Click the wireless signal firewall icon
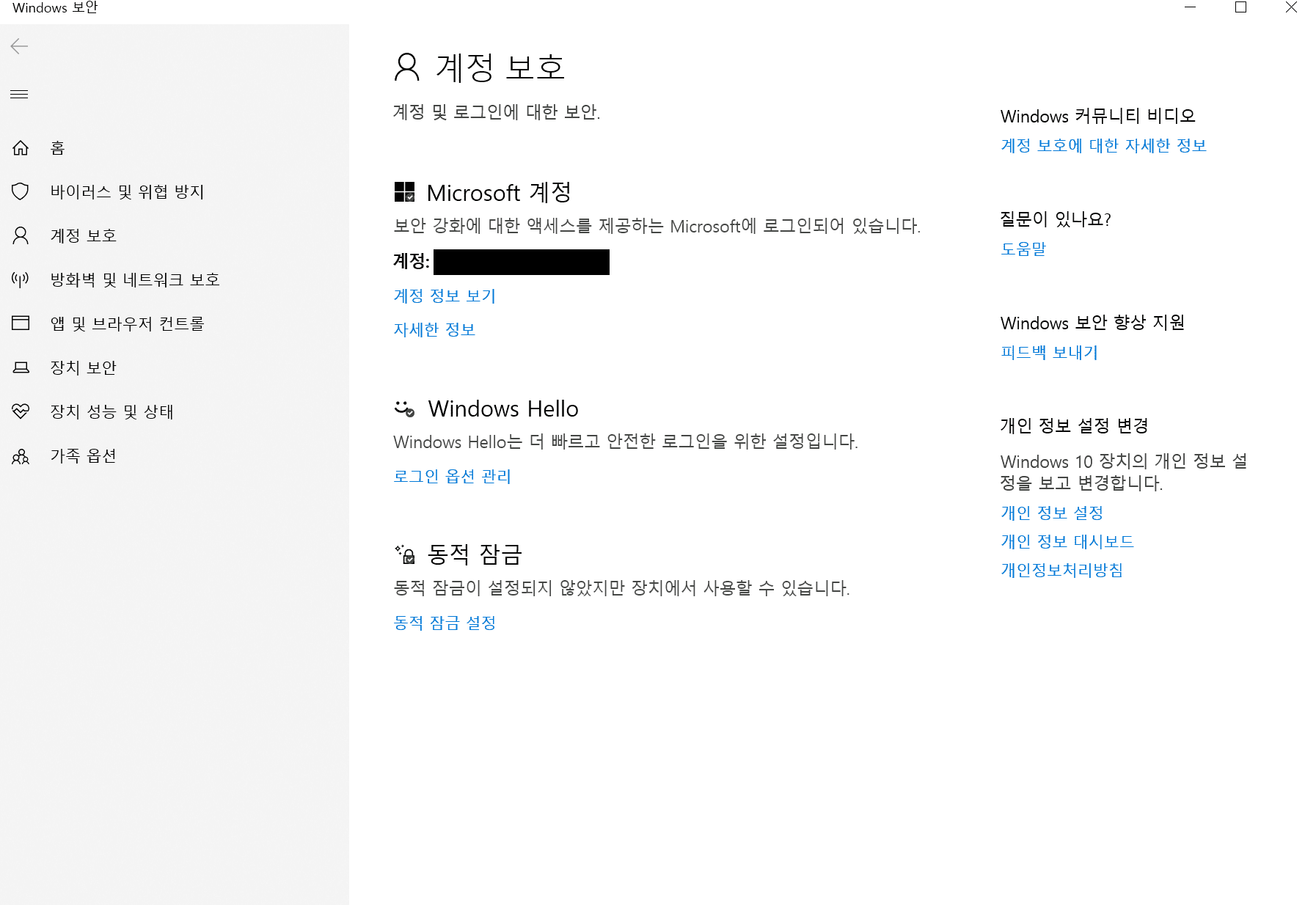Viewport: 1316px width, 905px height. (21, 279)
